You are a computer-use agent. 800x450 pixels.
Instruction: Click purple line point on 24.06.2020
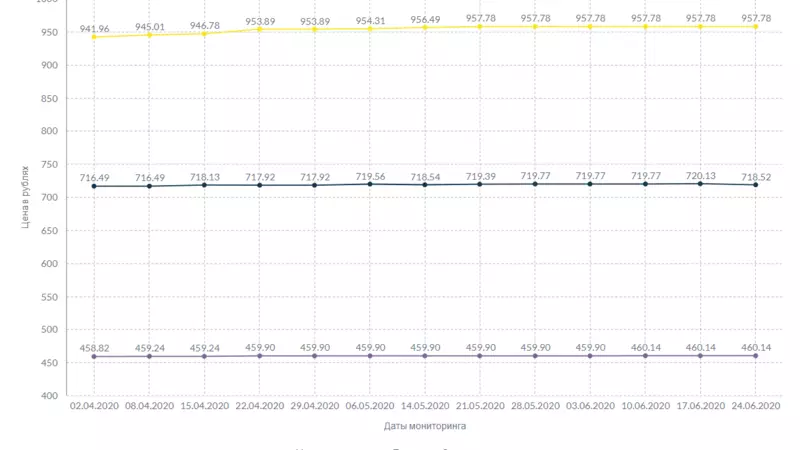pyautogui.click(x=756, y=356)
